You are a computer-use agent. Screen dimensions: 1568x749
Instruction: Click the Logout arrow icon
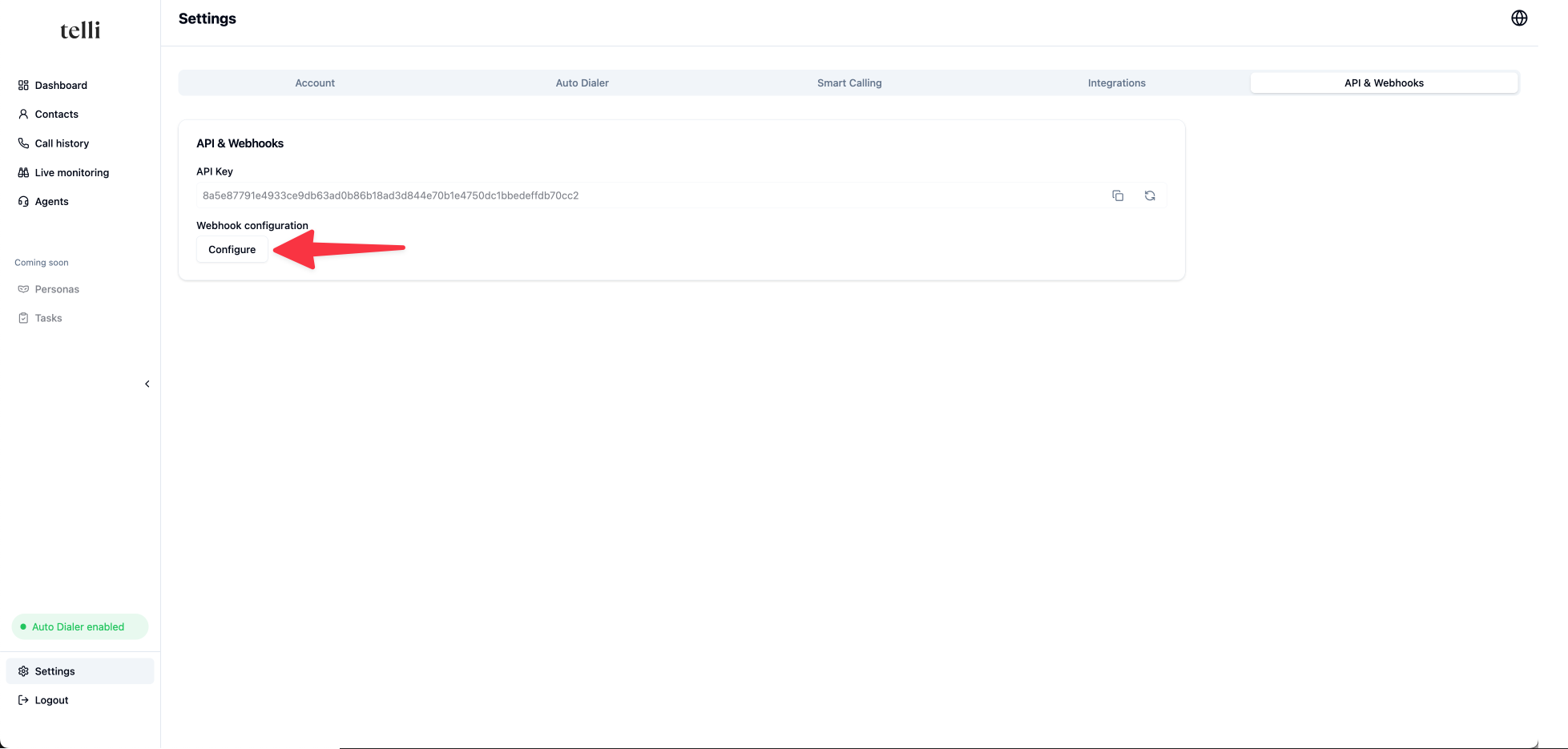(x=23, y=700)
